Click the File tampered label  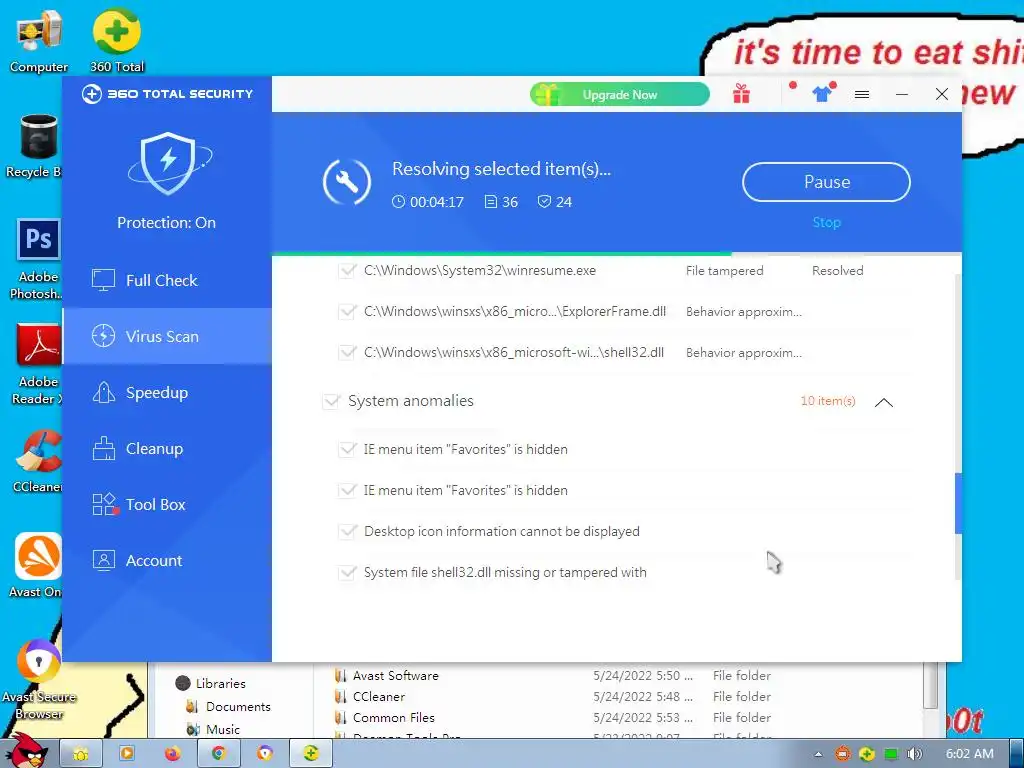(x=724, y=270)
